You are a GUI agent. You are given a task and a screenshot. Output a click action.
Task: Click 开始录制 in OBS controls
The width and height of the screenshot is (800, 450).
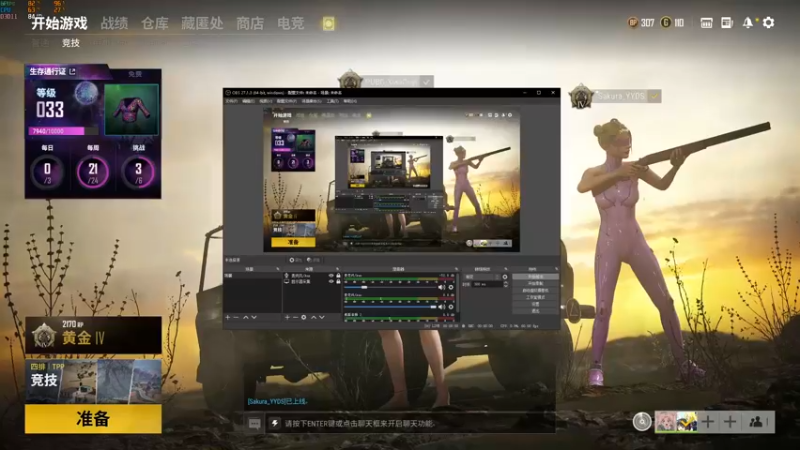coord(535,283)
